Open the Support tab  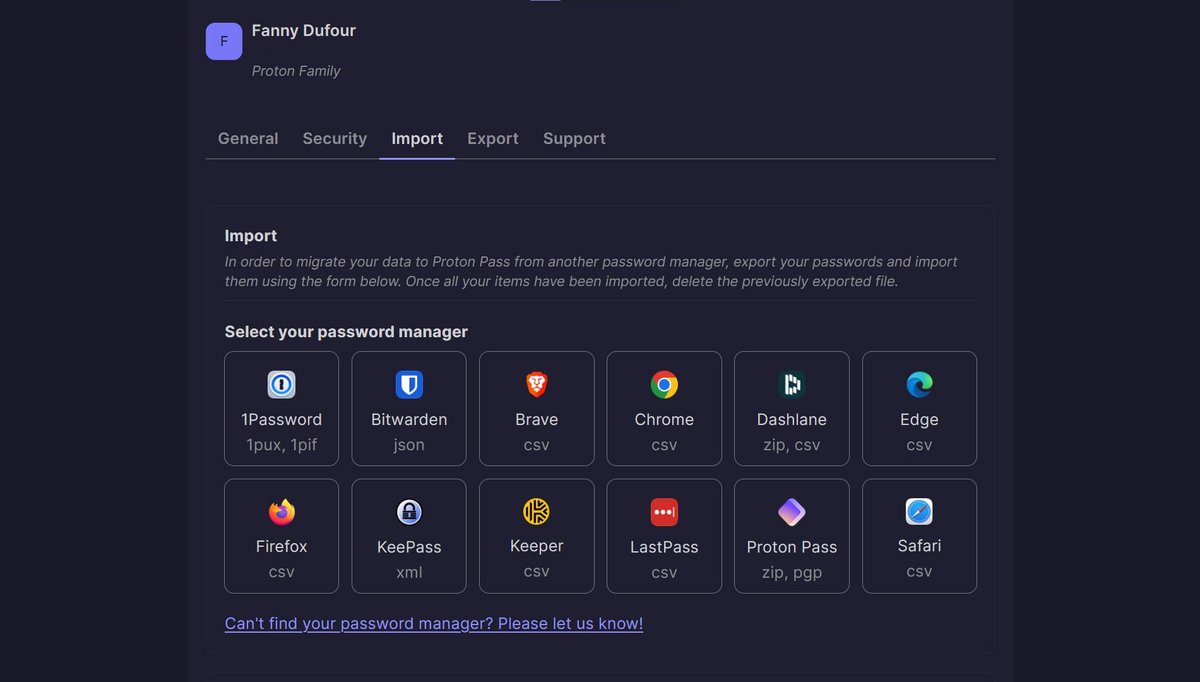[x=574, y=139]
